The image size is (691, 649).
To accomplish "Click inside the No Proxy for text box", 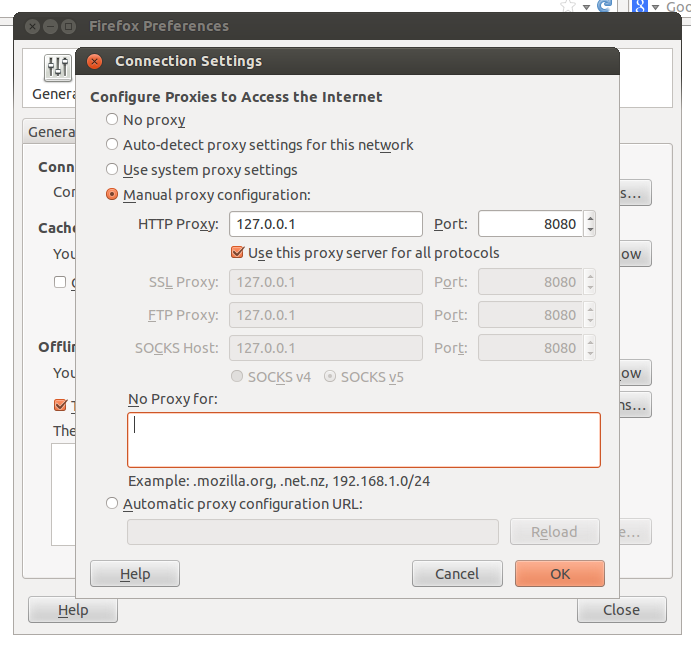I will 364,440.
